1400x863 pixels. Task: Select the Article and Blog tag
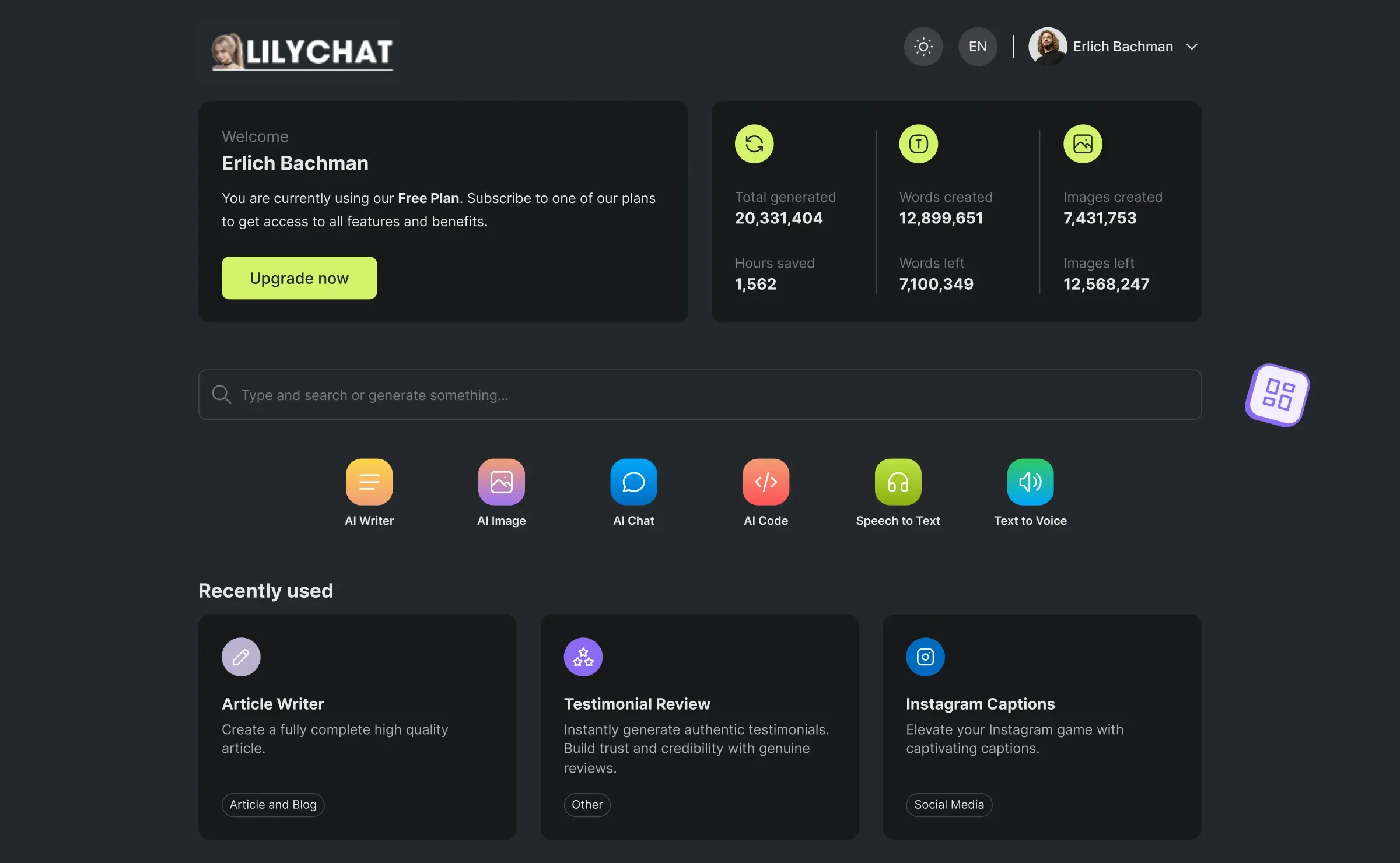[x=272, y=804]
